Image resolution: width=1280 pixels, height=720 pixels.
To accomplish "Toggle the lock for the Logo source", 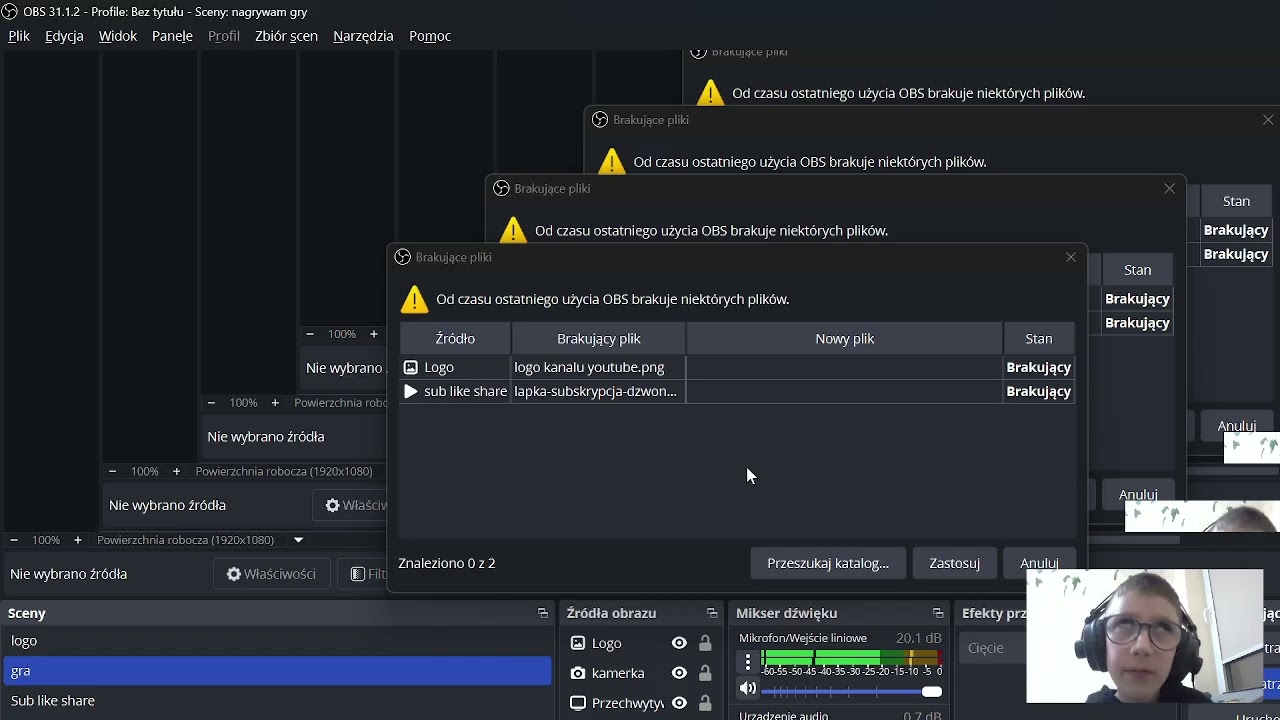I will (x=705, y=643).
